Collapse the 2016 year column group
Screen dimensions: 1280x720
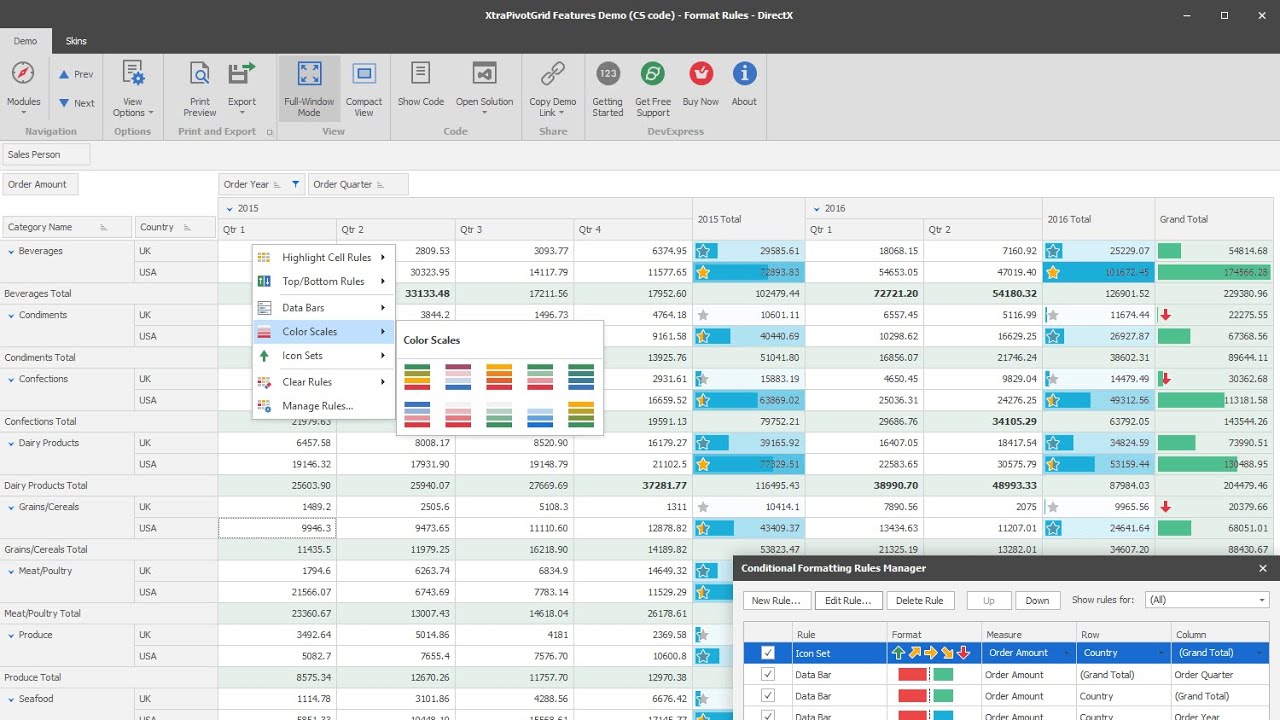[x=816, y=209]
